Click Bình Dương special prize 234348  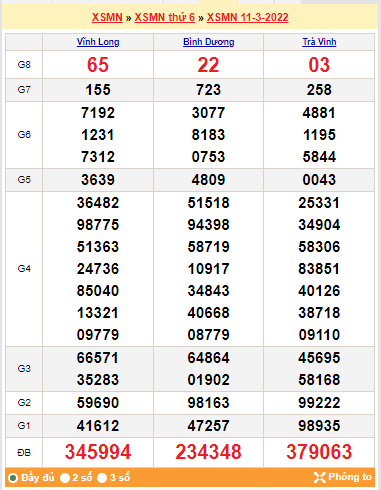[208, 452]
